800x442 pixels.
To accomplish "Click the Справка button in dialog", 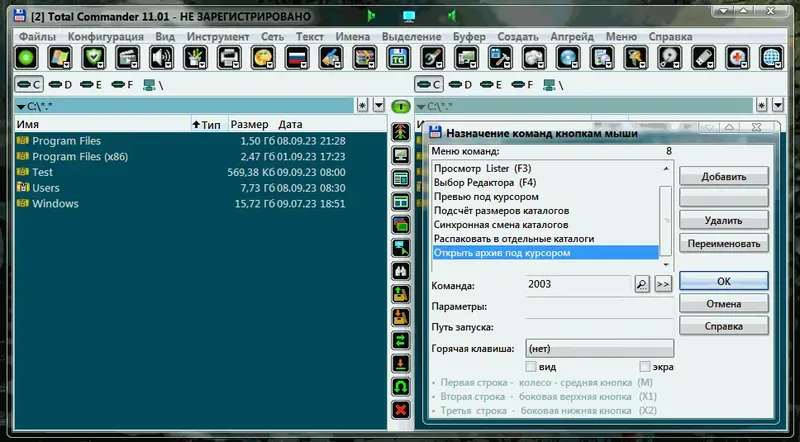I will click(x=723, y=326).
